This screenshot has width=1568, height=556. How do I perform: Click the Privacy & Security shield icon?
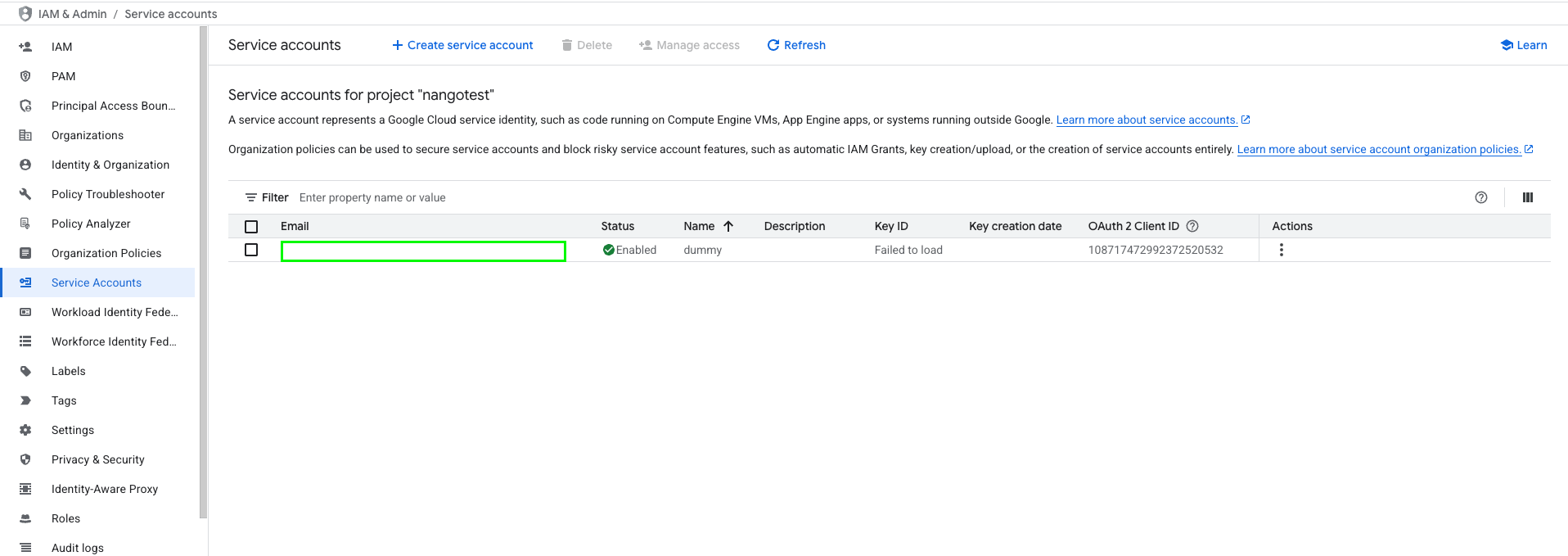(25, 459)
